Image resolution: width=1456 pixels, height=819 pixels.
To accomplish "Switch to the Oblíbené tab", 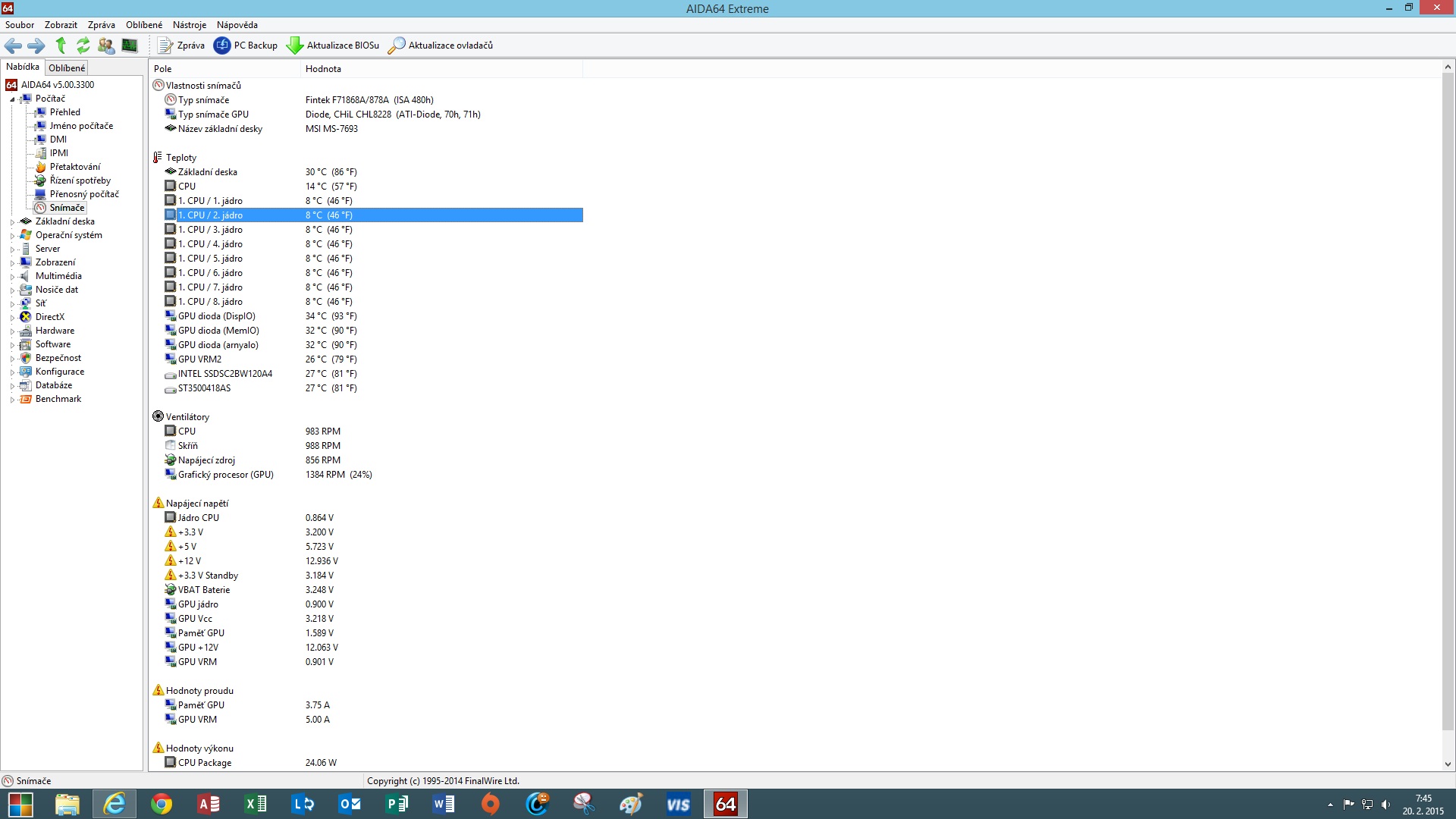I will pyautogui.click(x=67, y=68).
